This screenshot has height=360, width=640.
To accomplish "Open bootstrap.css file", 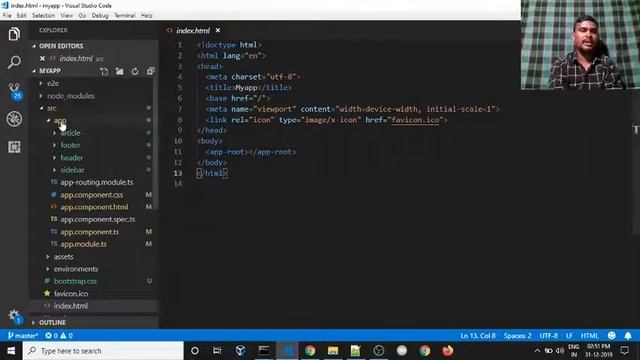I will pyautogui.click(x=75, y=281).
